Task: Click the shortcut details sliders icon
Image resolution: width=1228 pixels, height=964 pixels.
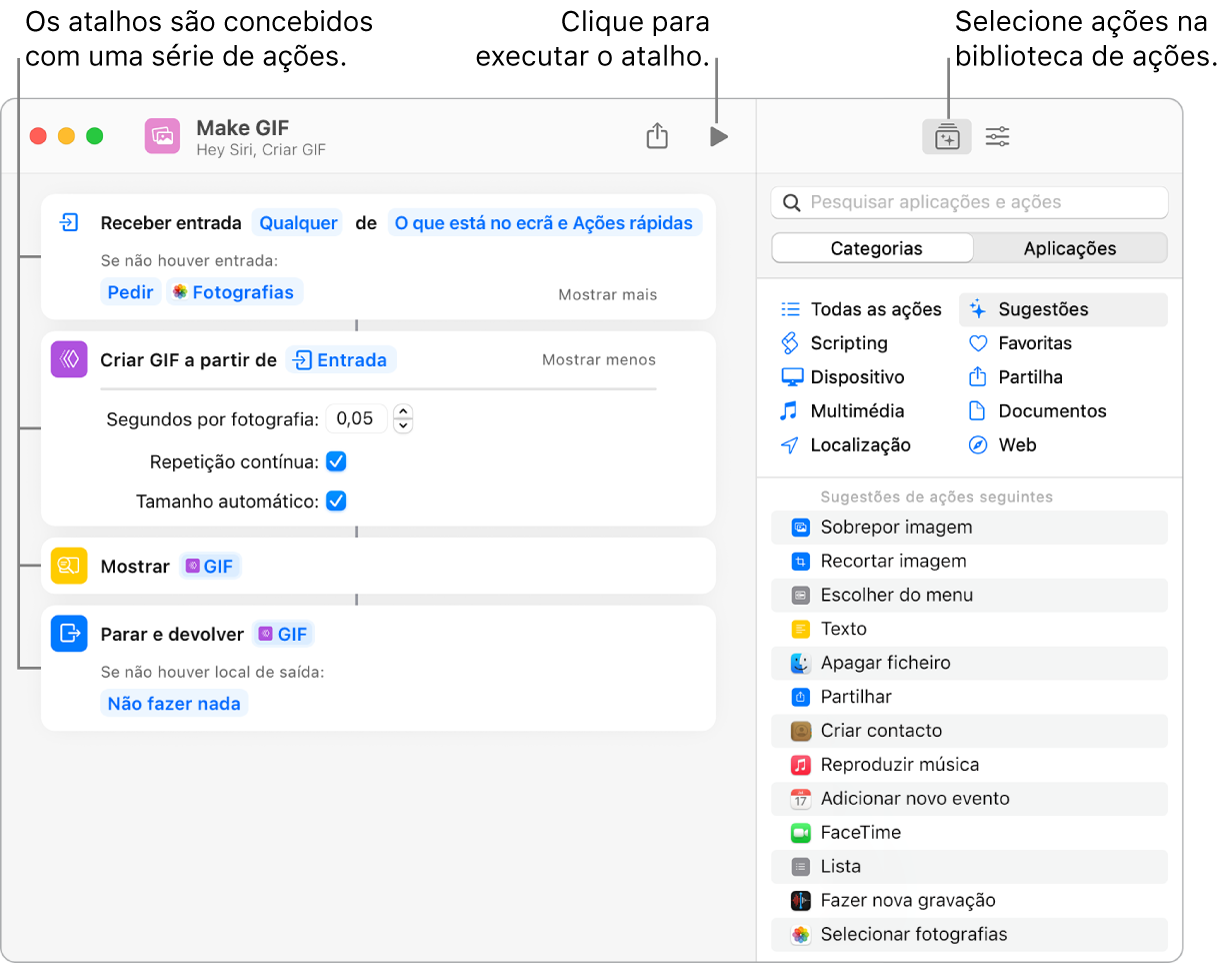Action: 996,136
